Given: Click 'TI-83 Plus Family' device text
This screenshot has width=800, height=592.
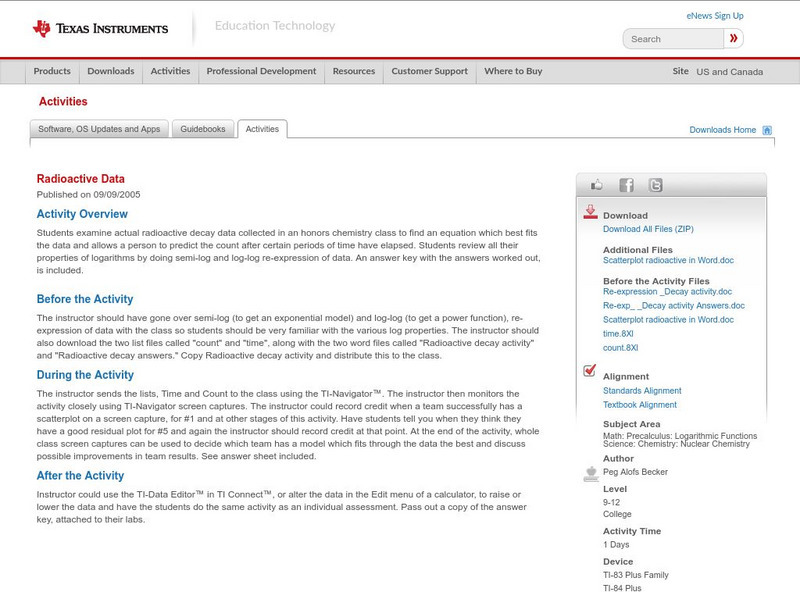Looking at the screenshot, I should coord(636,575).
